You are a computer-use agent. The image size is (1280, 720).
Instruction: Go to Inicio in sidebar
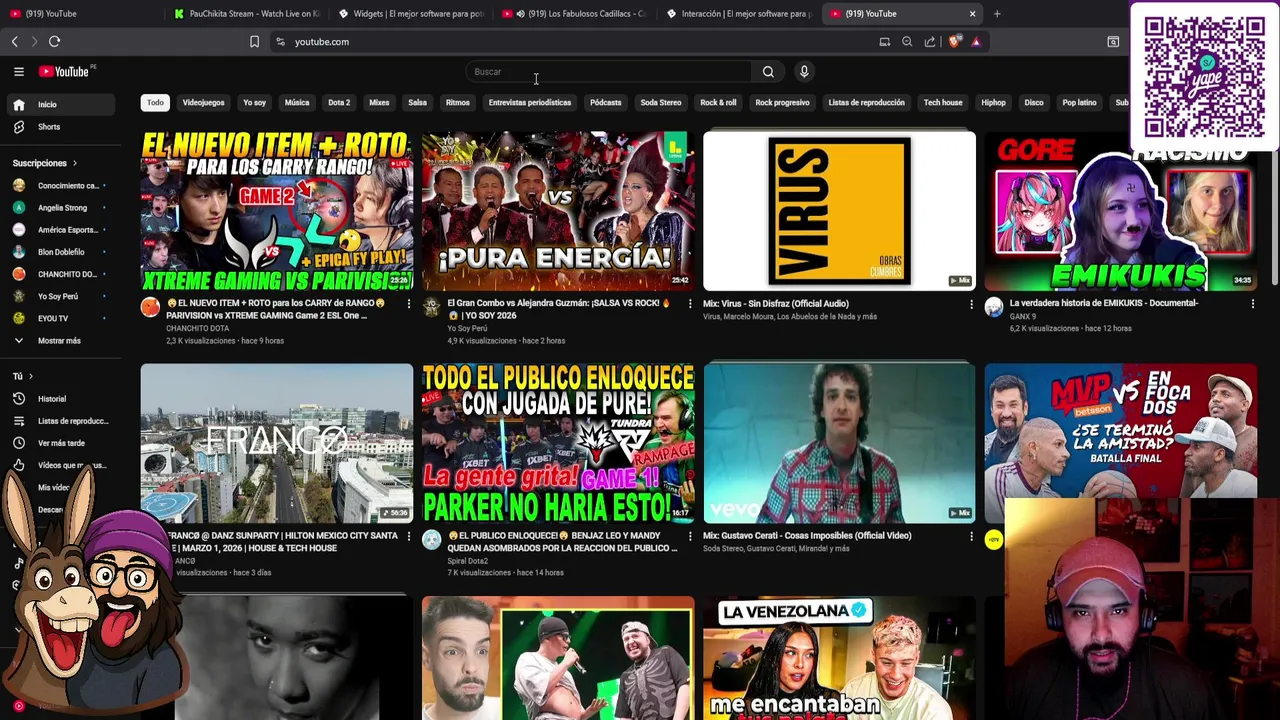(x=60, y=105)
